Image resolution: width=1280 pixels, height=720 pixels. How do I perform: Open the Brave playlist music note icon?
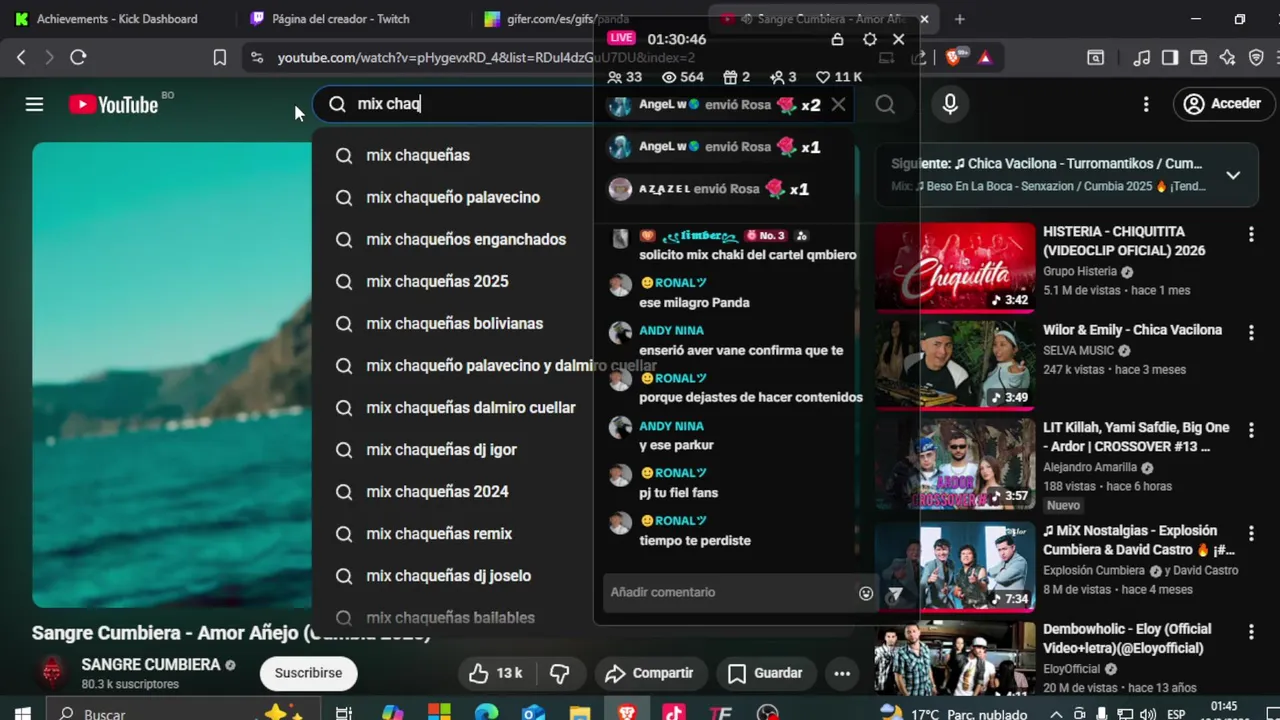[x=1141, y=58]
